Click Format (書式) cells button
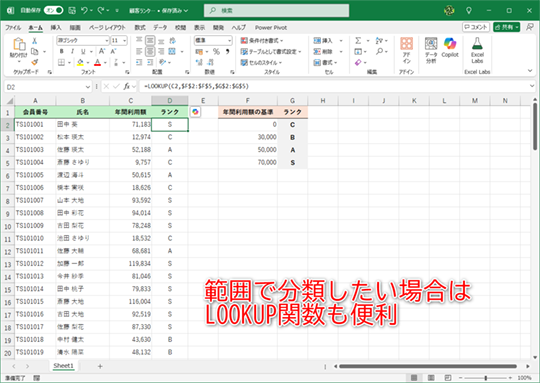Screen dimensions: 540x383 (x=325, y=62)
